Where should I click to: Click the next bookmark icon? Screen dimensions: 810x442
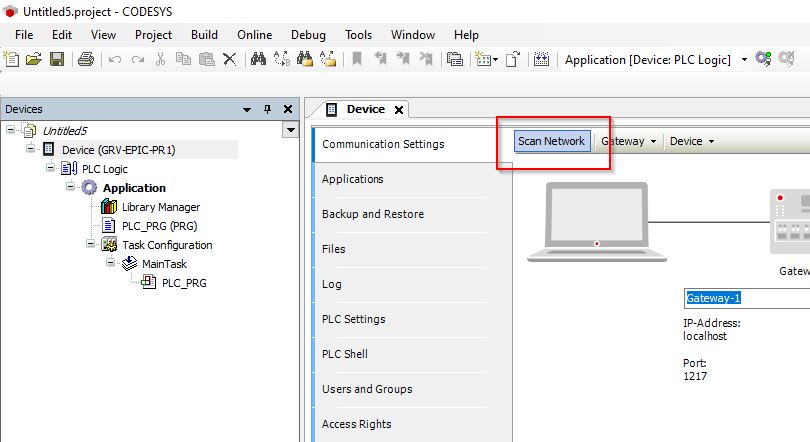point(403,59)
